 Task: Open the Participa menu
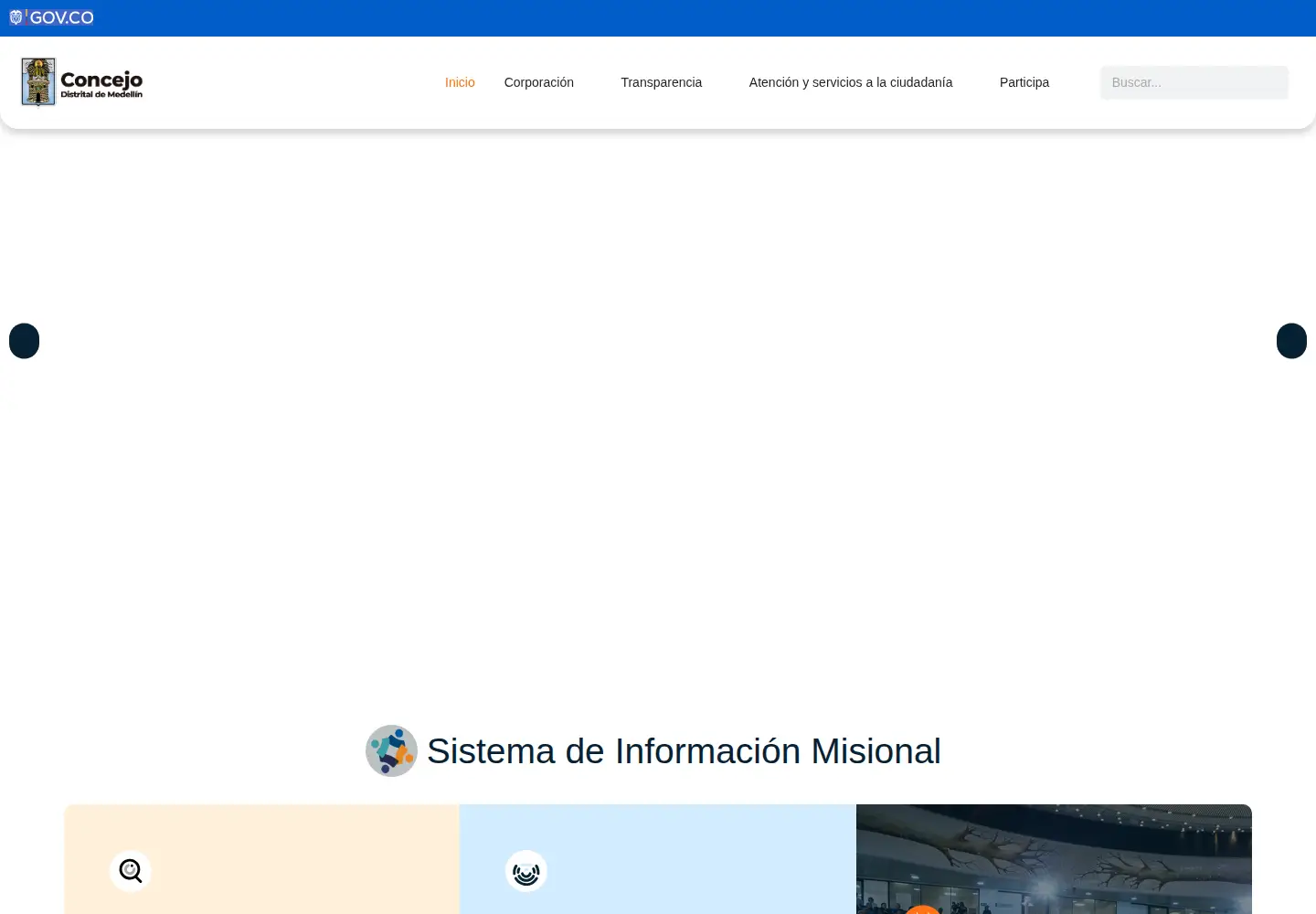(x=1024, y=82)
